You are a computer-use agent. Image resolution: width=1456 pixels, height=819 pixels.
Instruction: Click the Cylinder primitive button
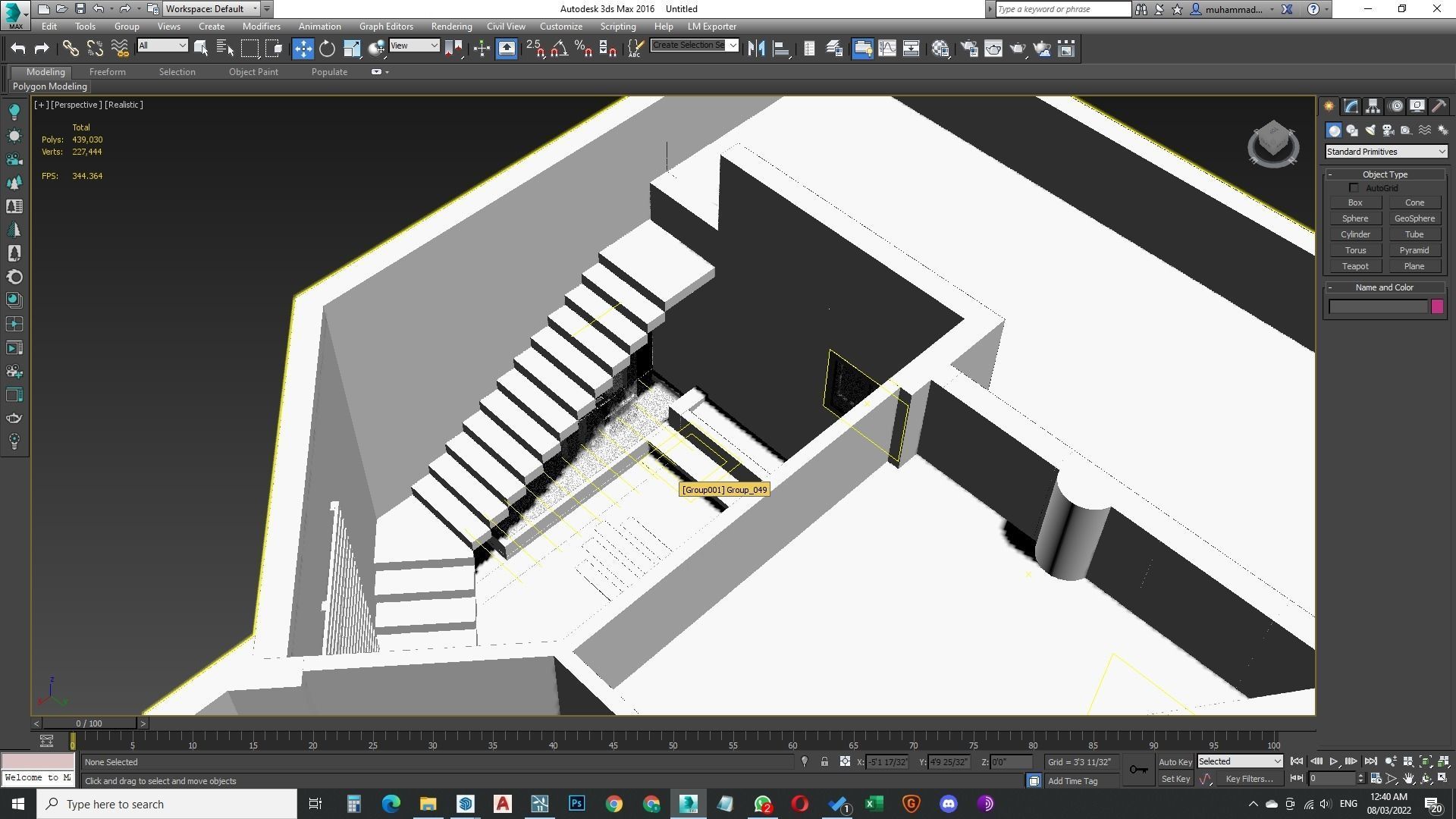pyautogui.click(x=1354, y=235)
